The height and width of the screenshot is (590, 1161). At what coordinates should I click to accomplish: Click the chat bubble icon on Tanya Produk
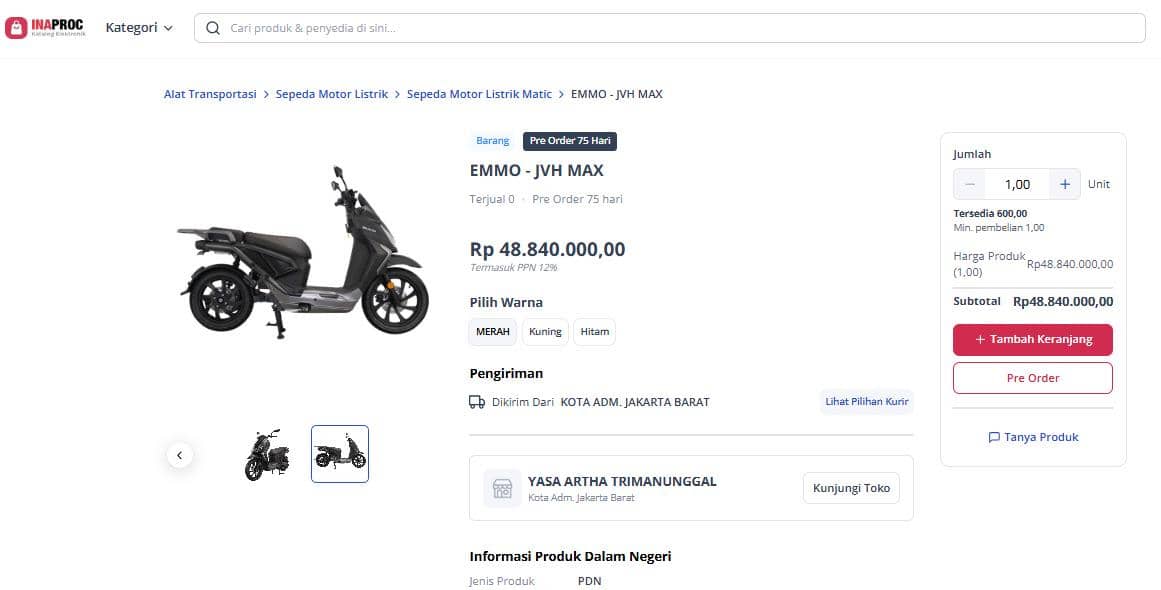click(993, 437)
